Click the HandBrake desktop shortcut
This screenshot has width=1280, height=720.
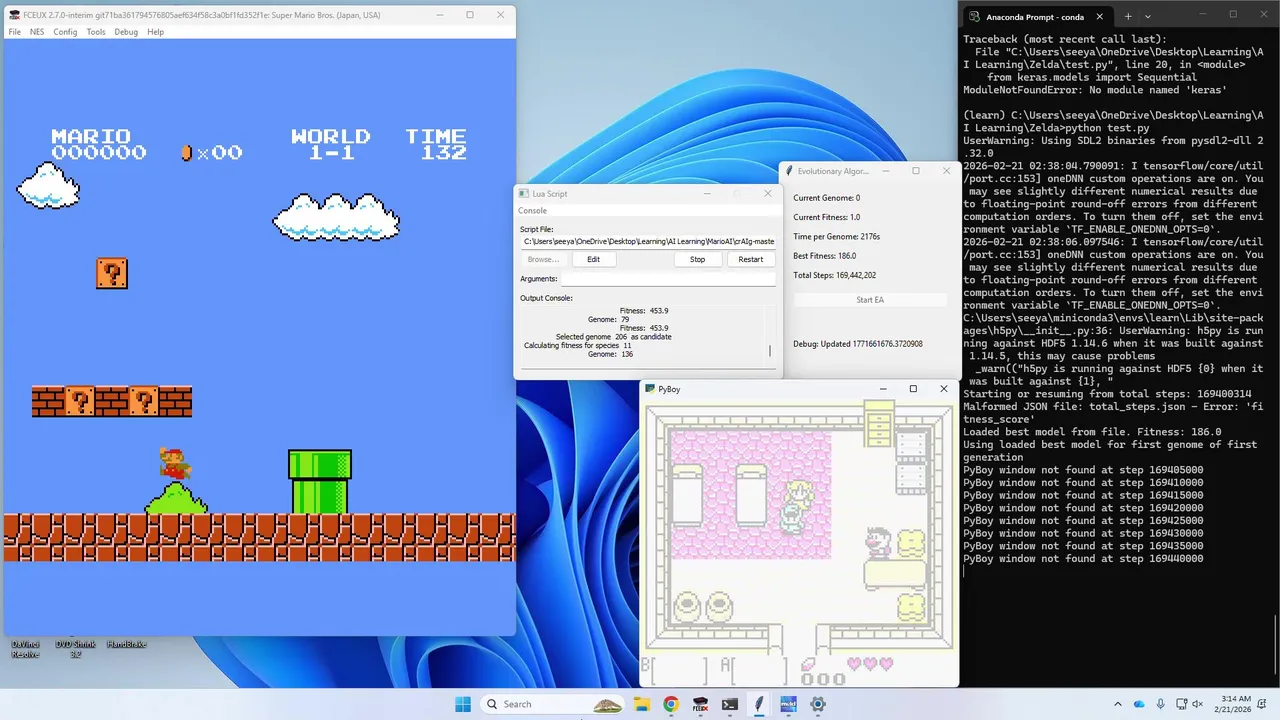126,644
